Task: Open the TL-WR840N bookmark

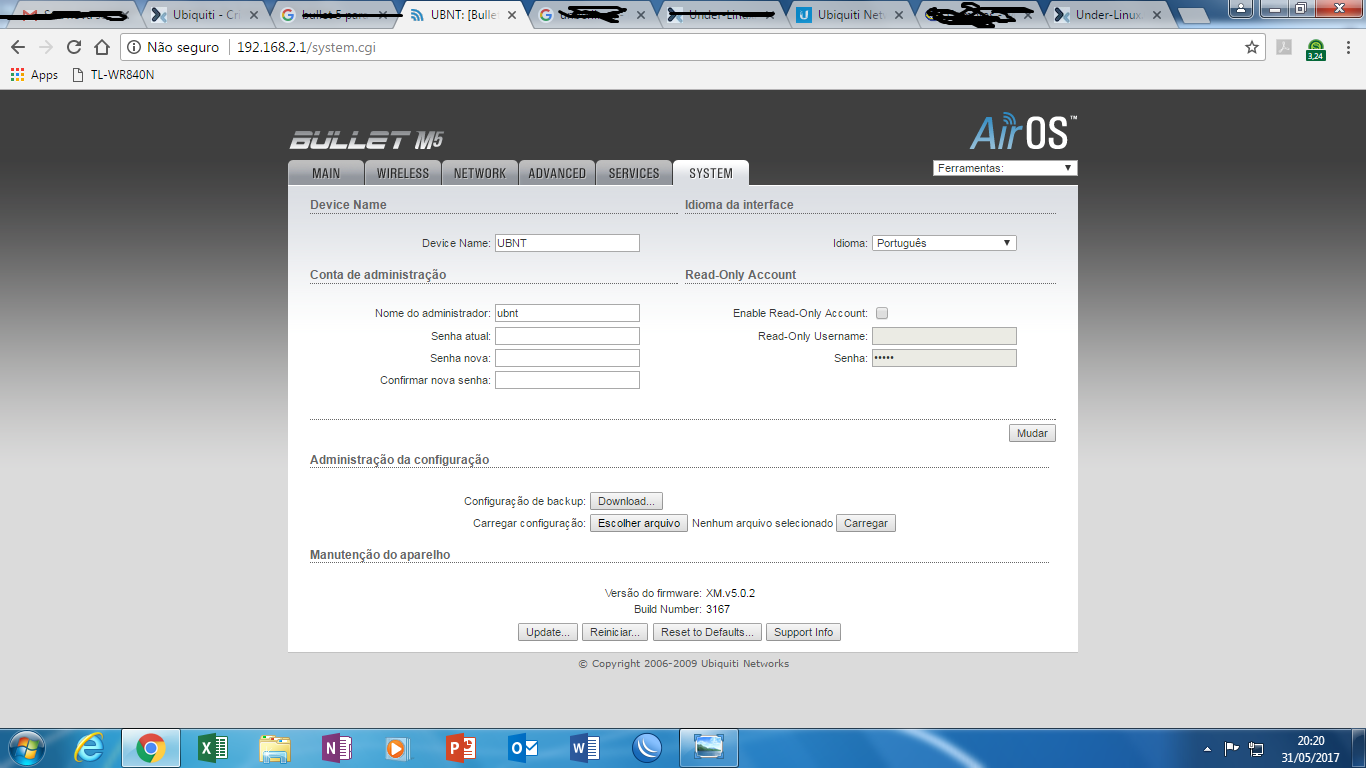Action: (114, 75)
